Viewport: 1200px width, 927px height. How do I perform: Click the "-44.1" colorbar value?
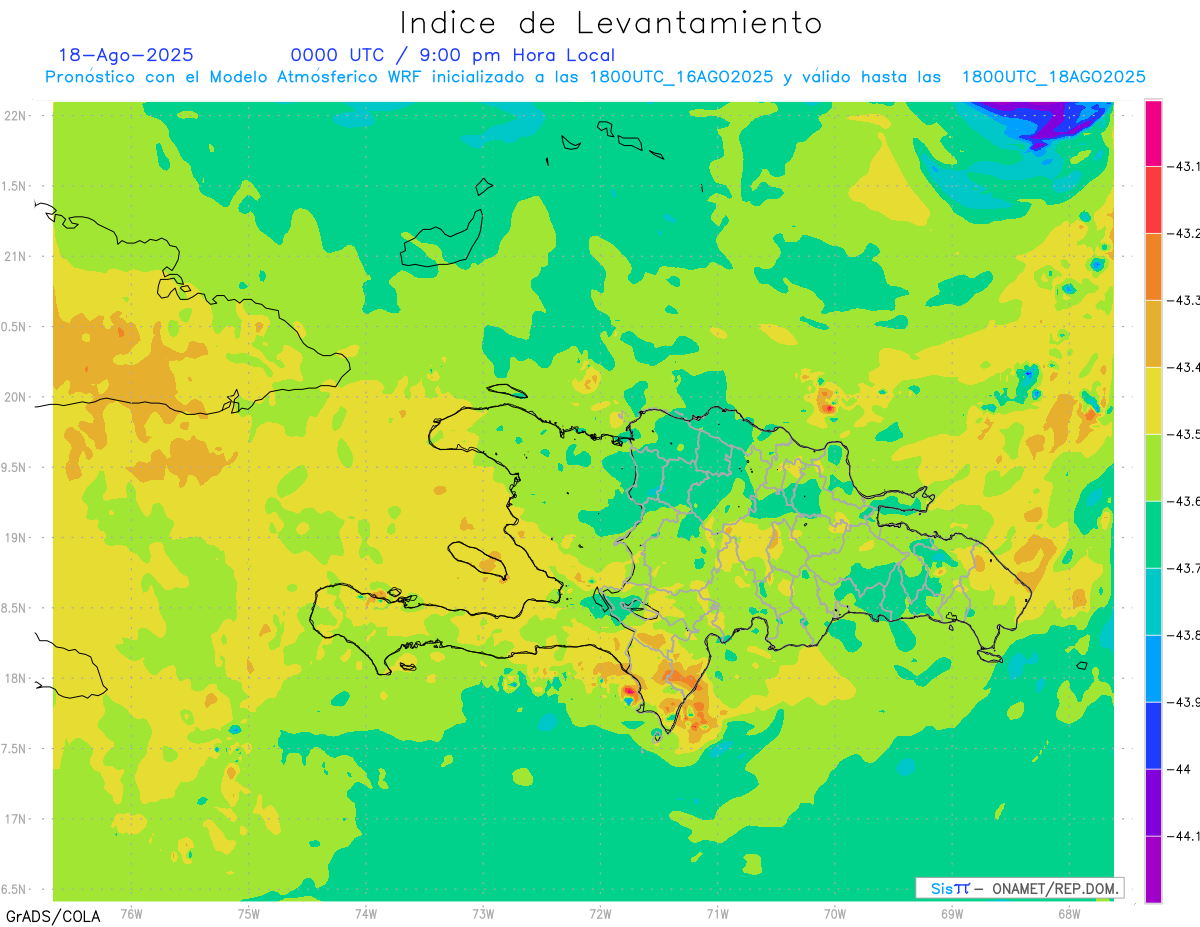[1185, 836]
